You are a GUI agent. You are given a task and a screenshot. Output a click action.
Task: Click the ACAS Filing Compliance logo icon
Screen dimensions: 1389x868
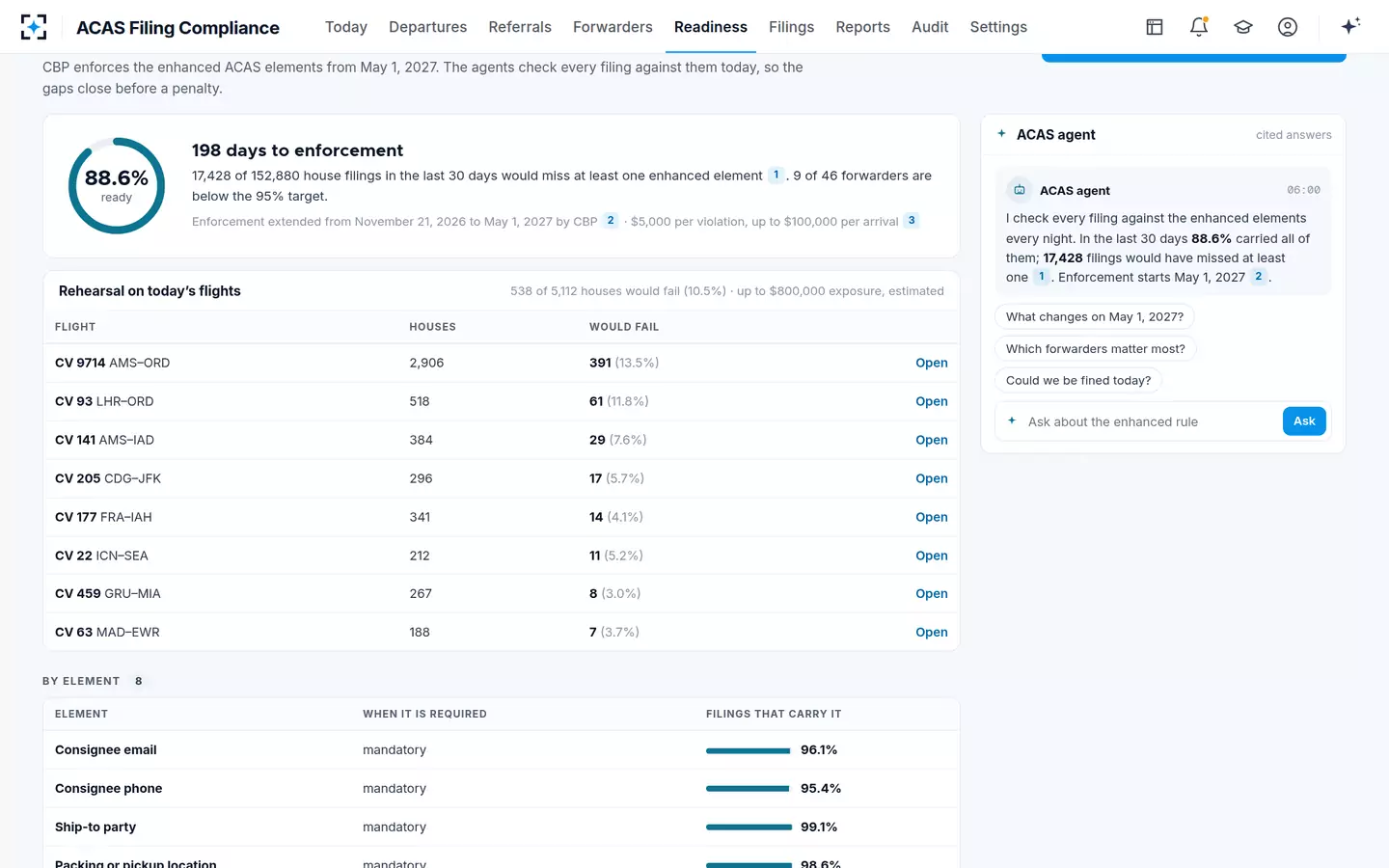click(x=34, y=27)
